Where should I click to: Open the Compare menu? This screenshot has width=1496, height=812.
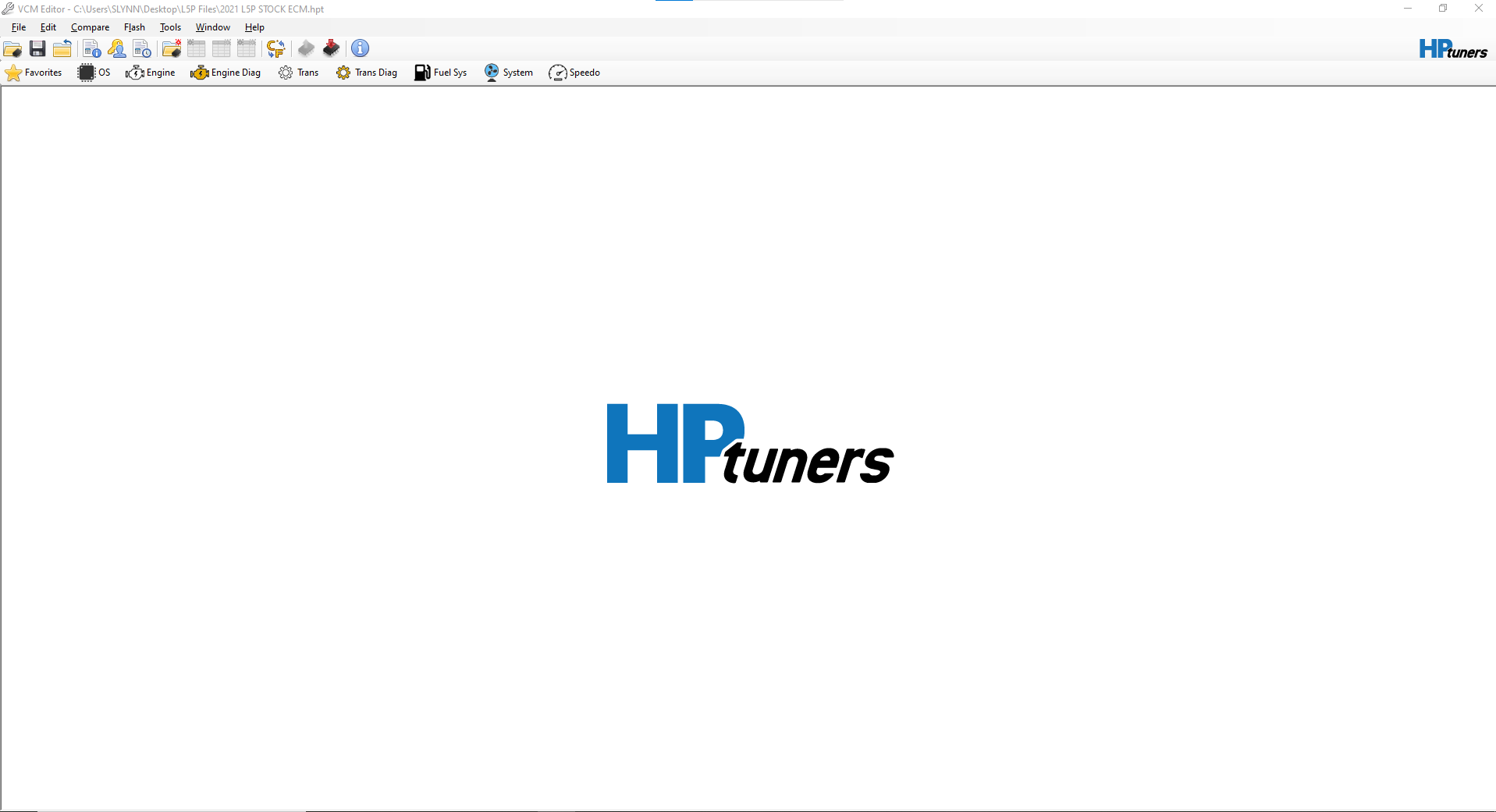point(90,27)
